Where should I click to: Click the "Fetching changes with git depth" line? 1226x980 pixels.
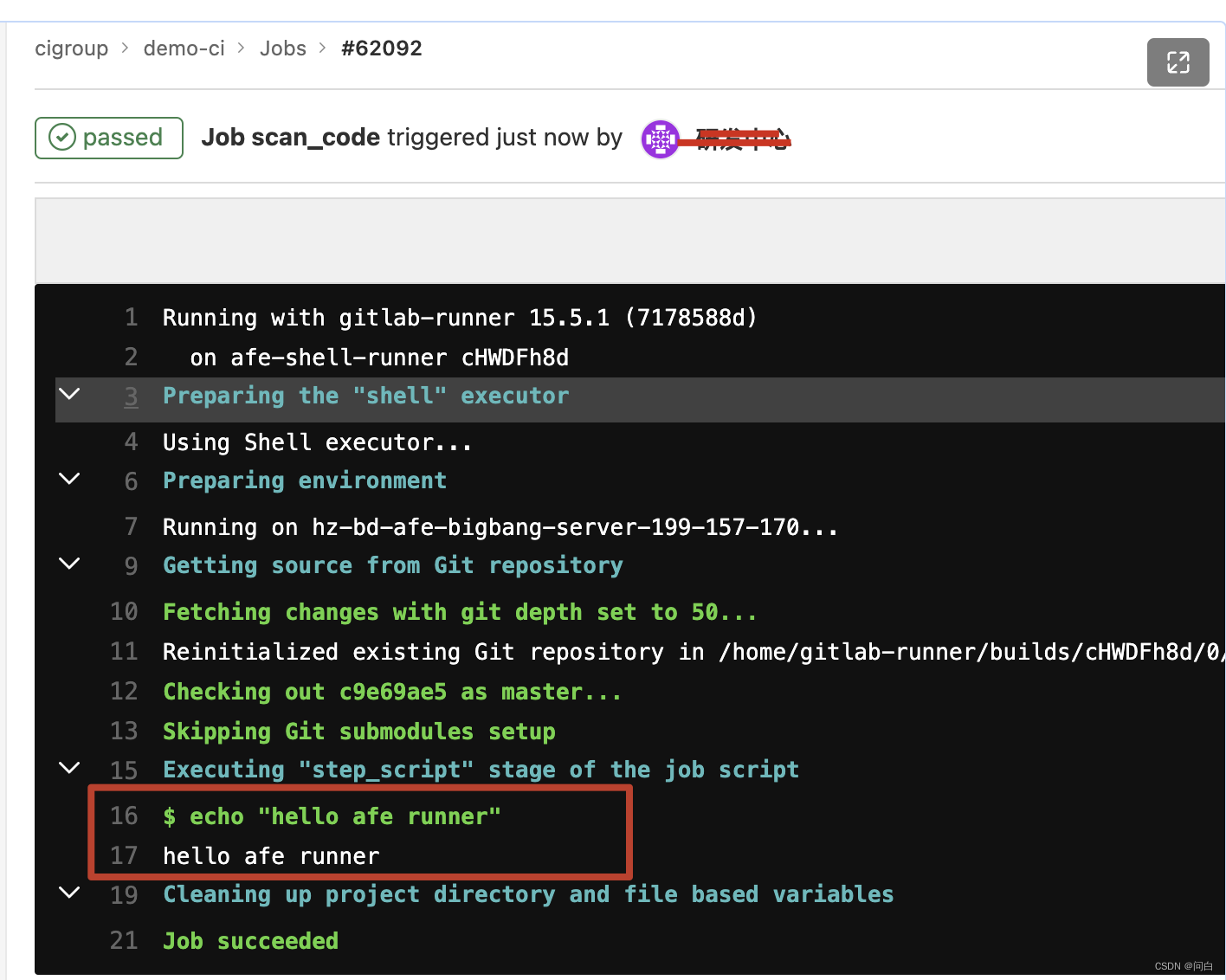[460, 612]
